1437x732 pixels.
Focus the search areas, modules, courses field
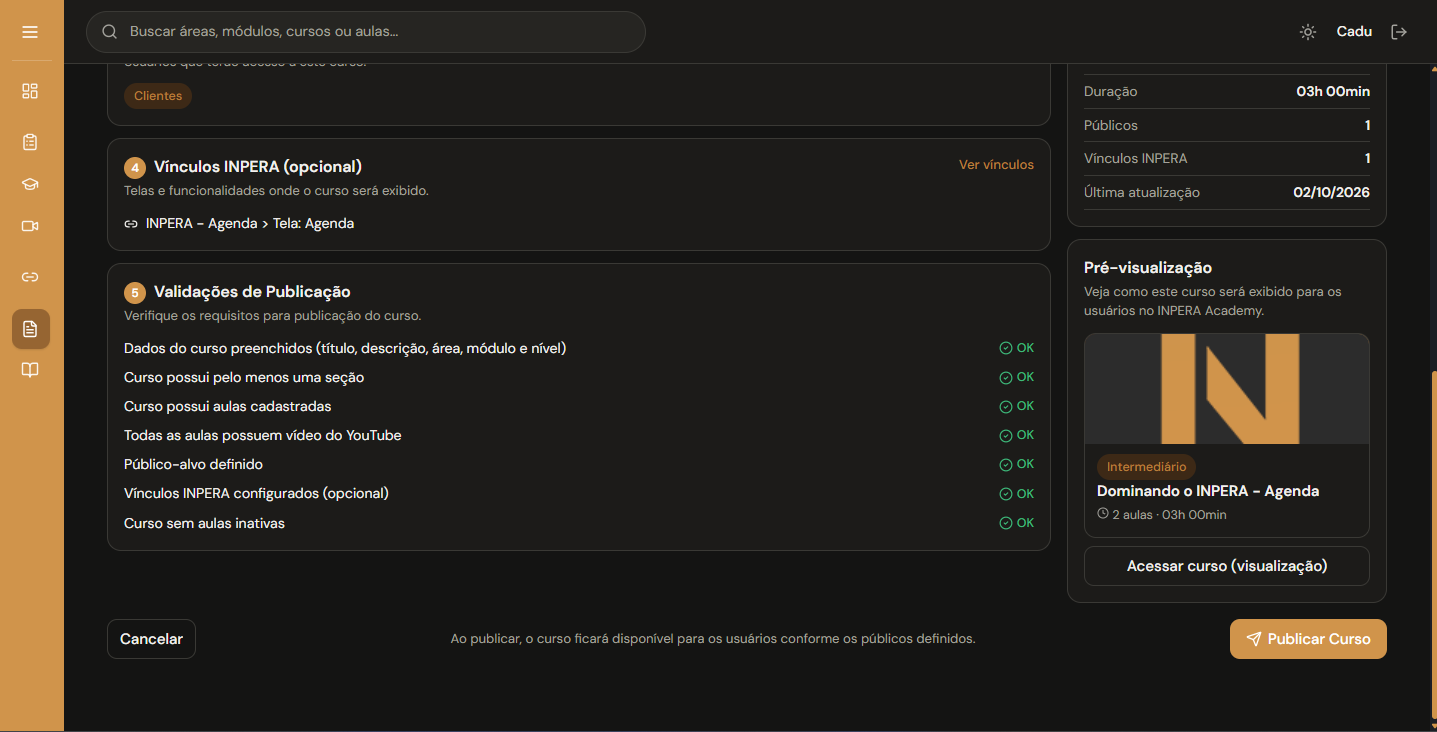pos(366,32)
